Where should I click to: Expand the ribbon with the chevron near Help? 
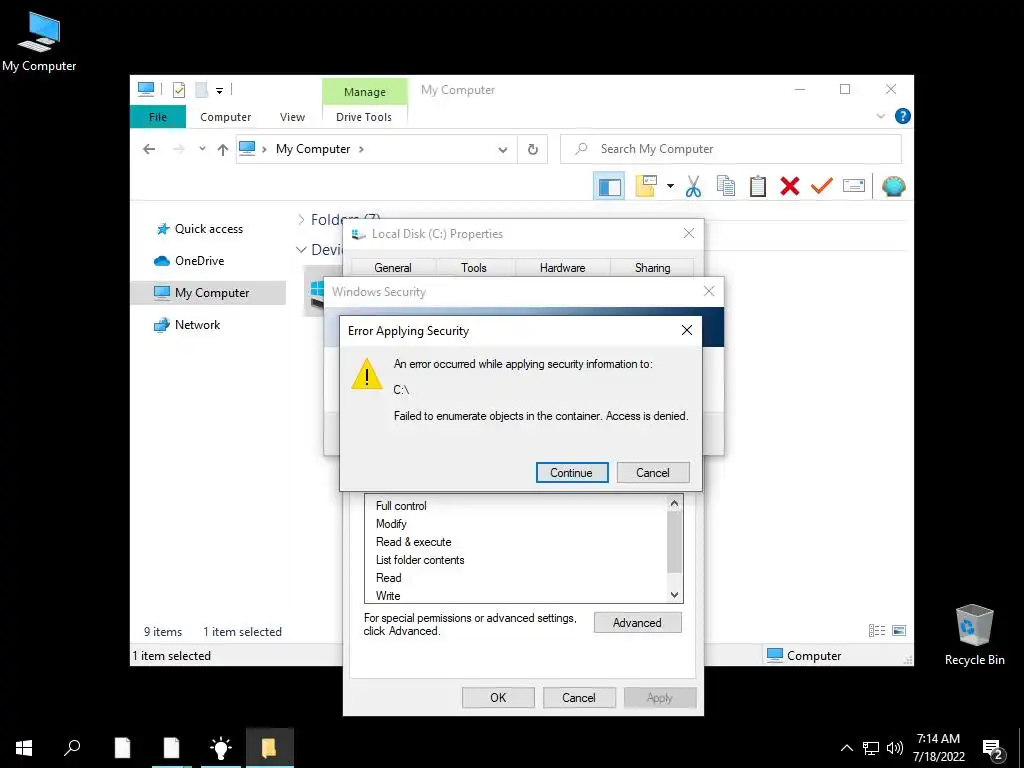tap(880, 116)
